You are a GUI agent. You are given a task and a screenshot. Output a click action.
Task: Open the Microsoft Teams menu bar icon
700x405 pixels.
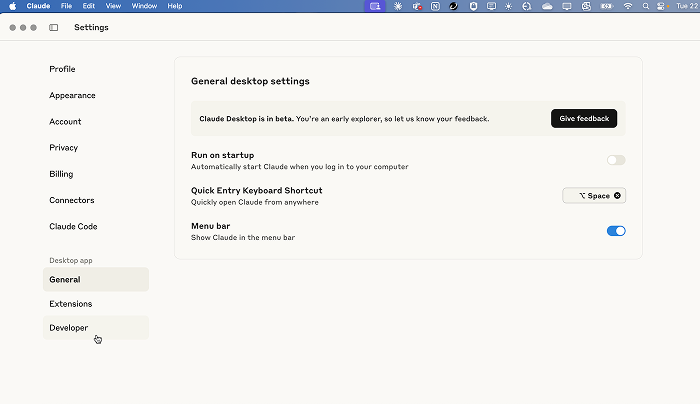(x=417, y=6)
